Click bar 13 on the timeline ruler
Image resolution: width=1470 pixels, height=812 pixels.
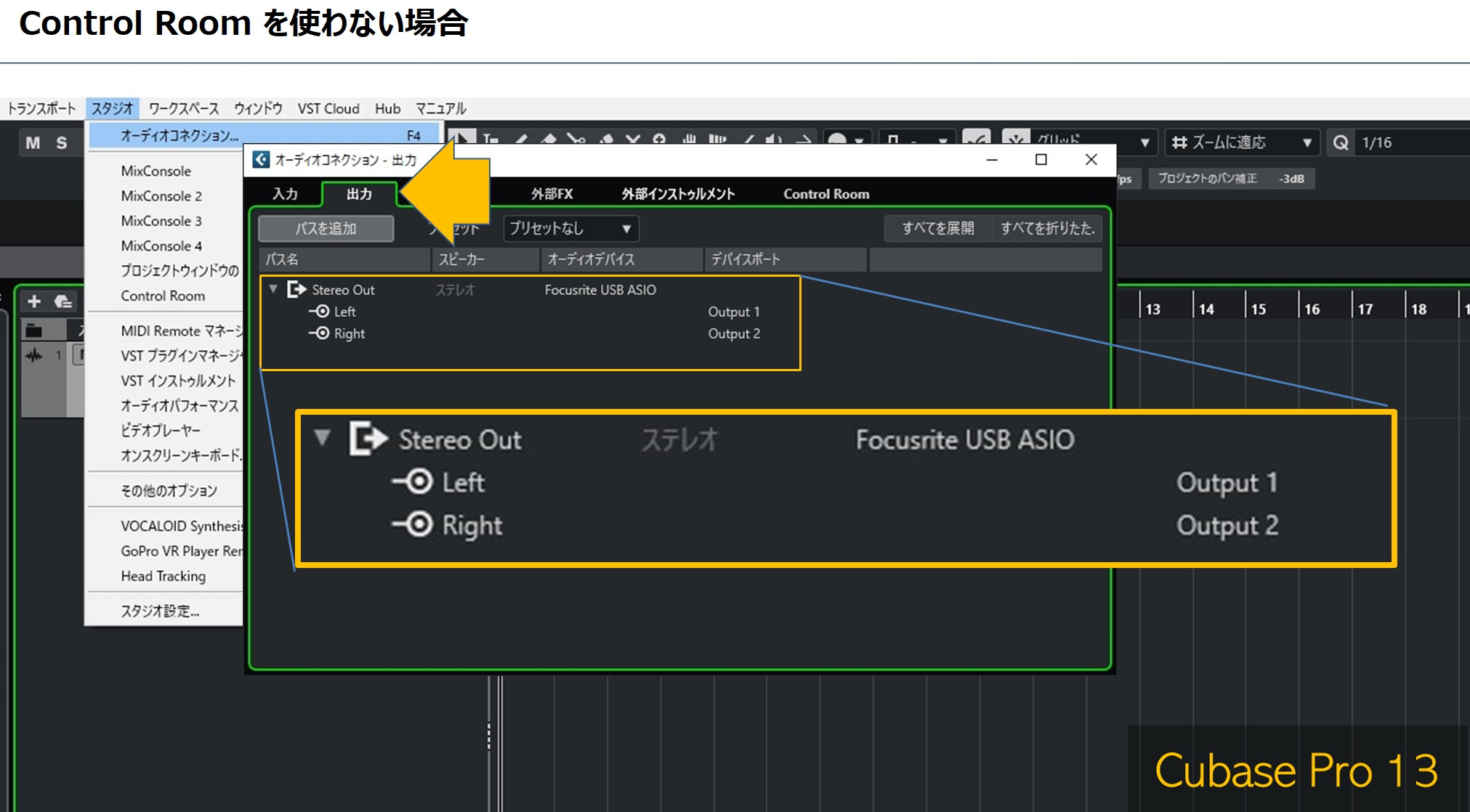point(1153,309)
